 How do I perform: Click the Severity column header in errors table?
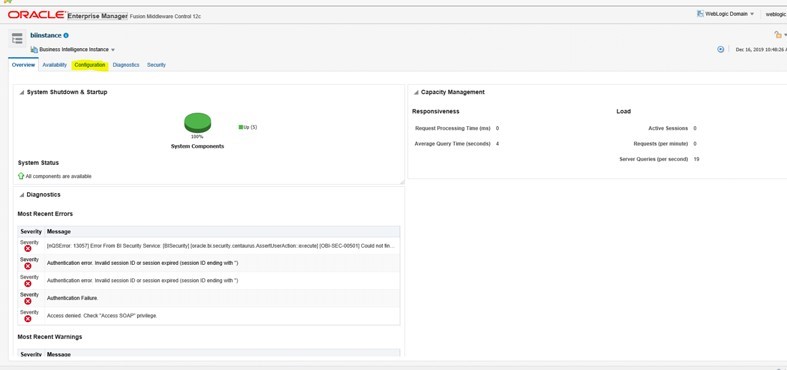pyautogui.click(x=31, y=231)
